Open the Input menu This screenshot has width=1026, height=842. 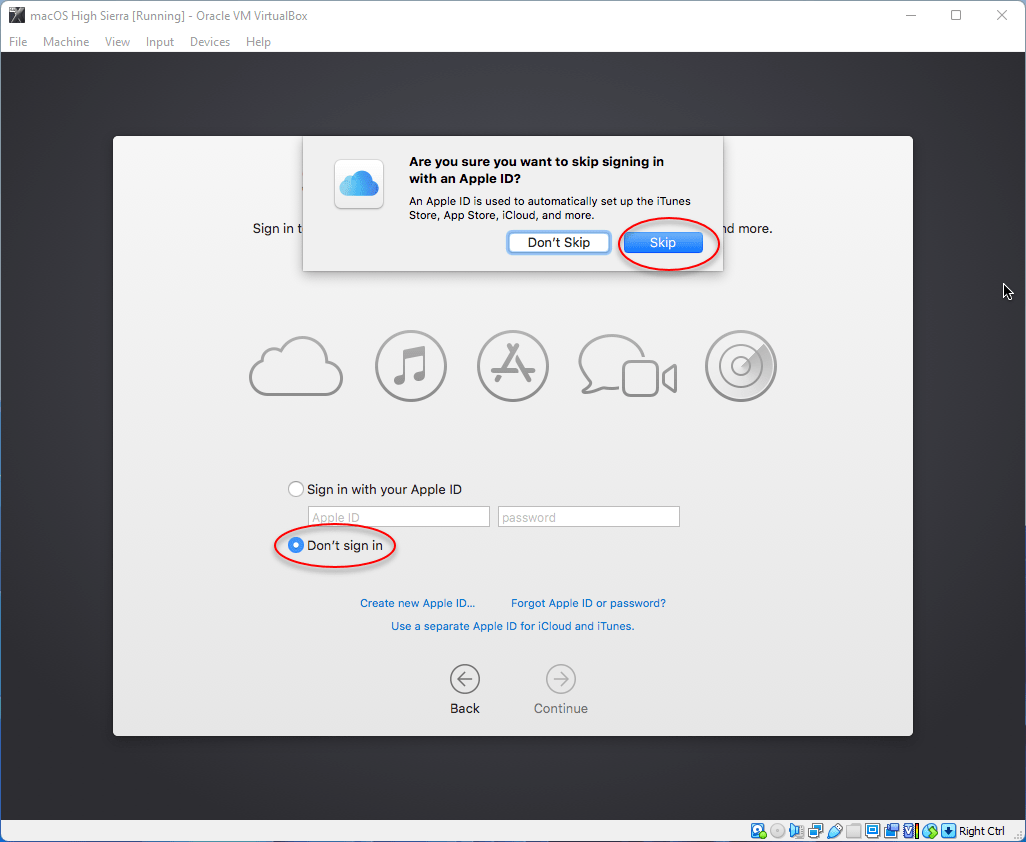click(160, 42)
